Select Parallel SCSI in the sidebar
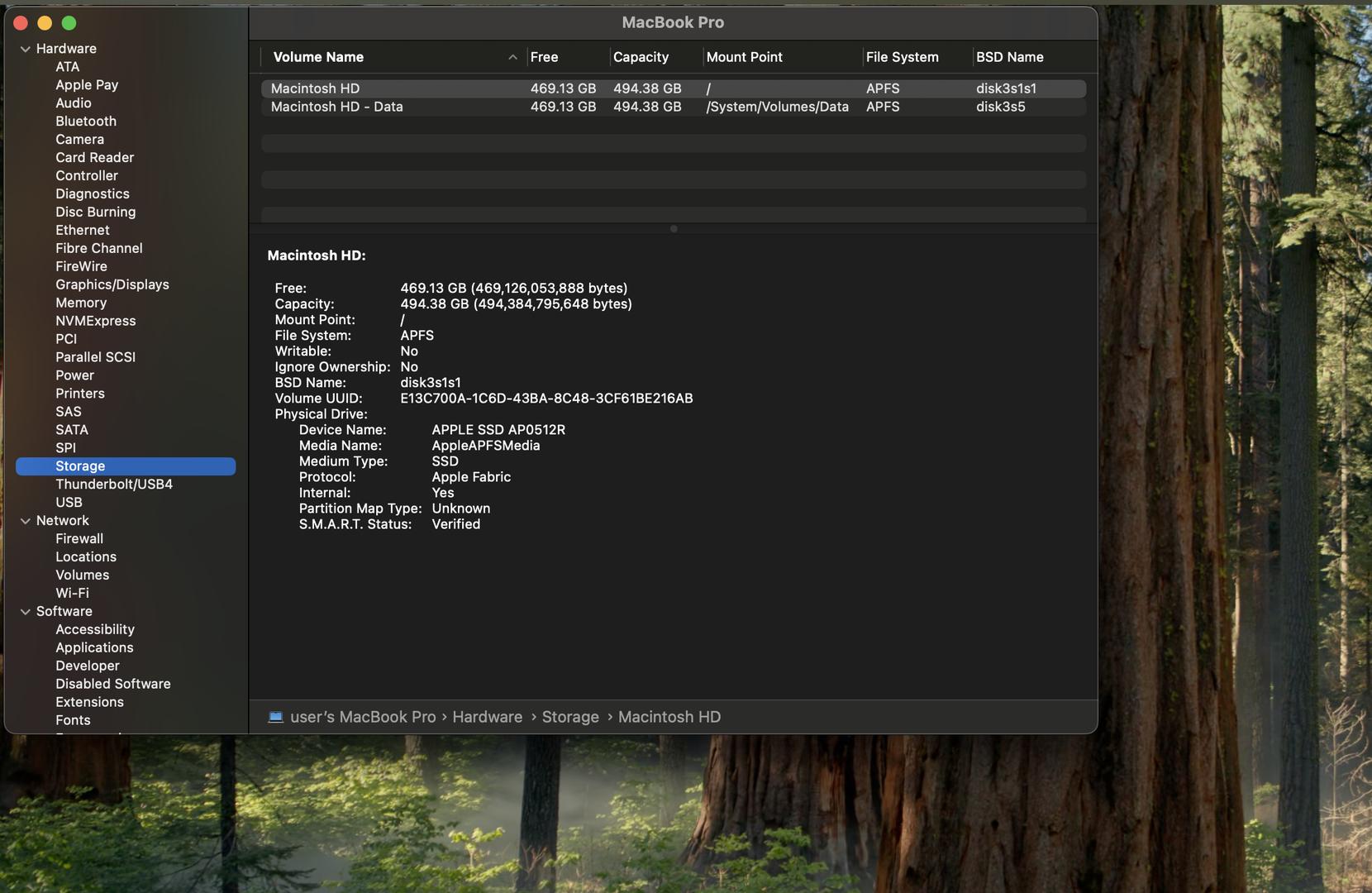 96,358
